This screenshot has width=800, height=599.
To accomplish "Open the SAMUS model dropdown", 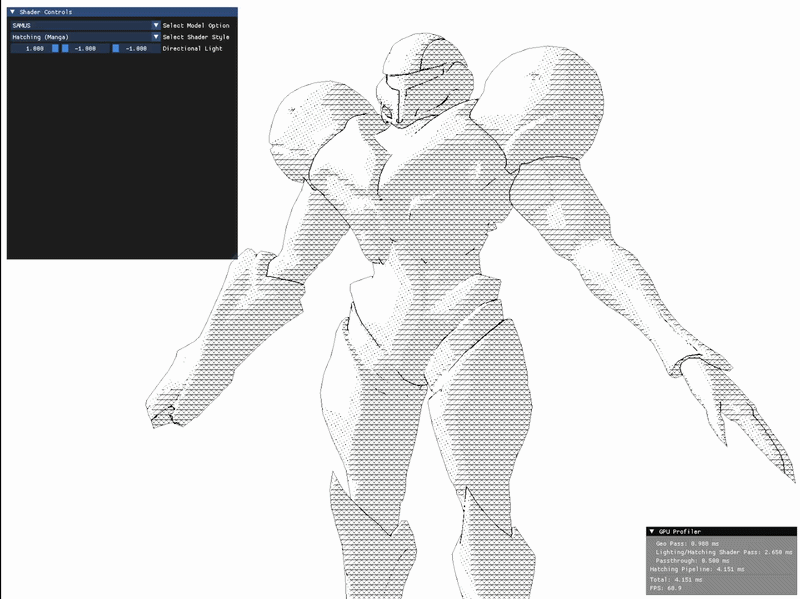I will click(x=85, y=25).
